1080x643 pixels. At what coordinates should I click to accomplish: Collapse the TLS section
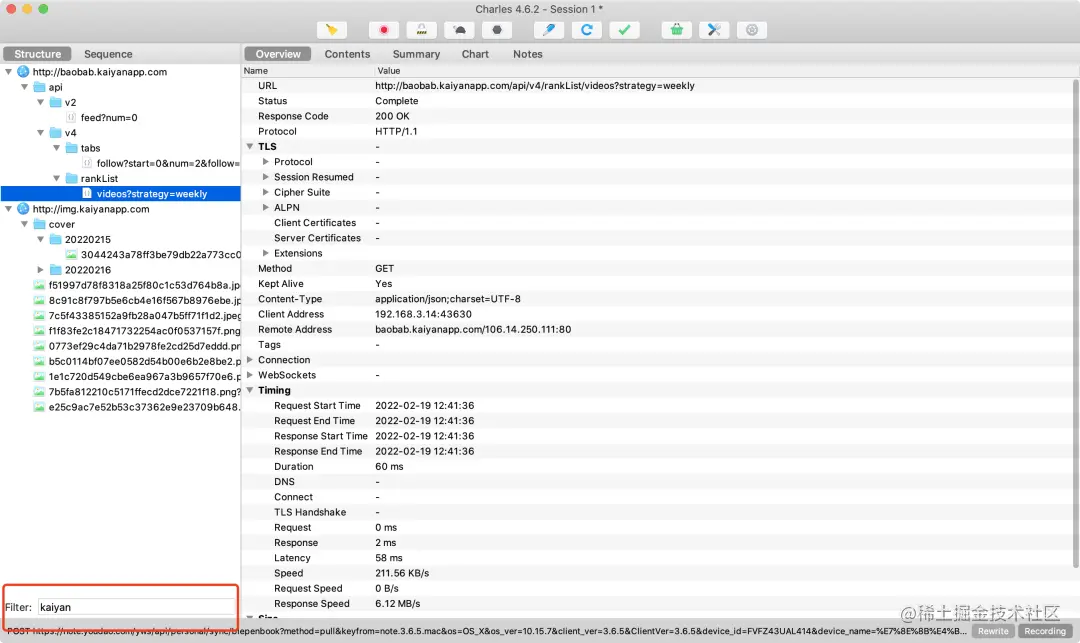click(x=250, y=147)
